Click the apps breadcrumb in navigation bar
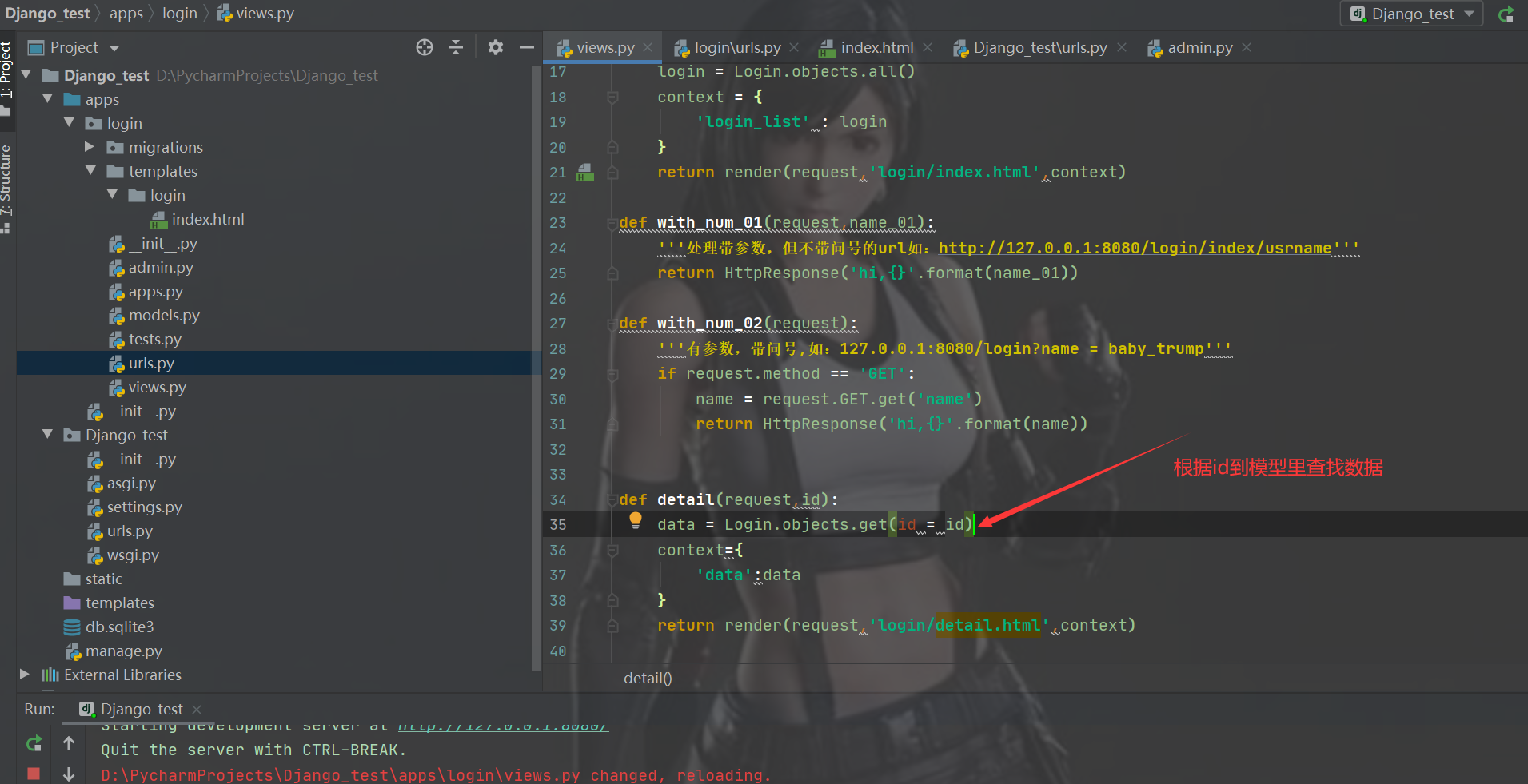The height and width of the screenshot is (784, 1528). click(x=126, y=14)
